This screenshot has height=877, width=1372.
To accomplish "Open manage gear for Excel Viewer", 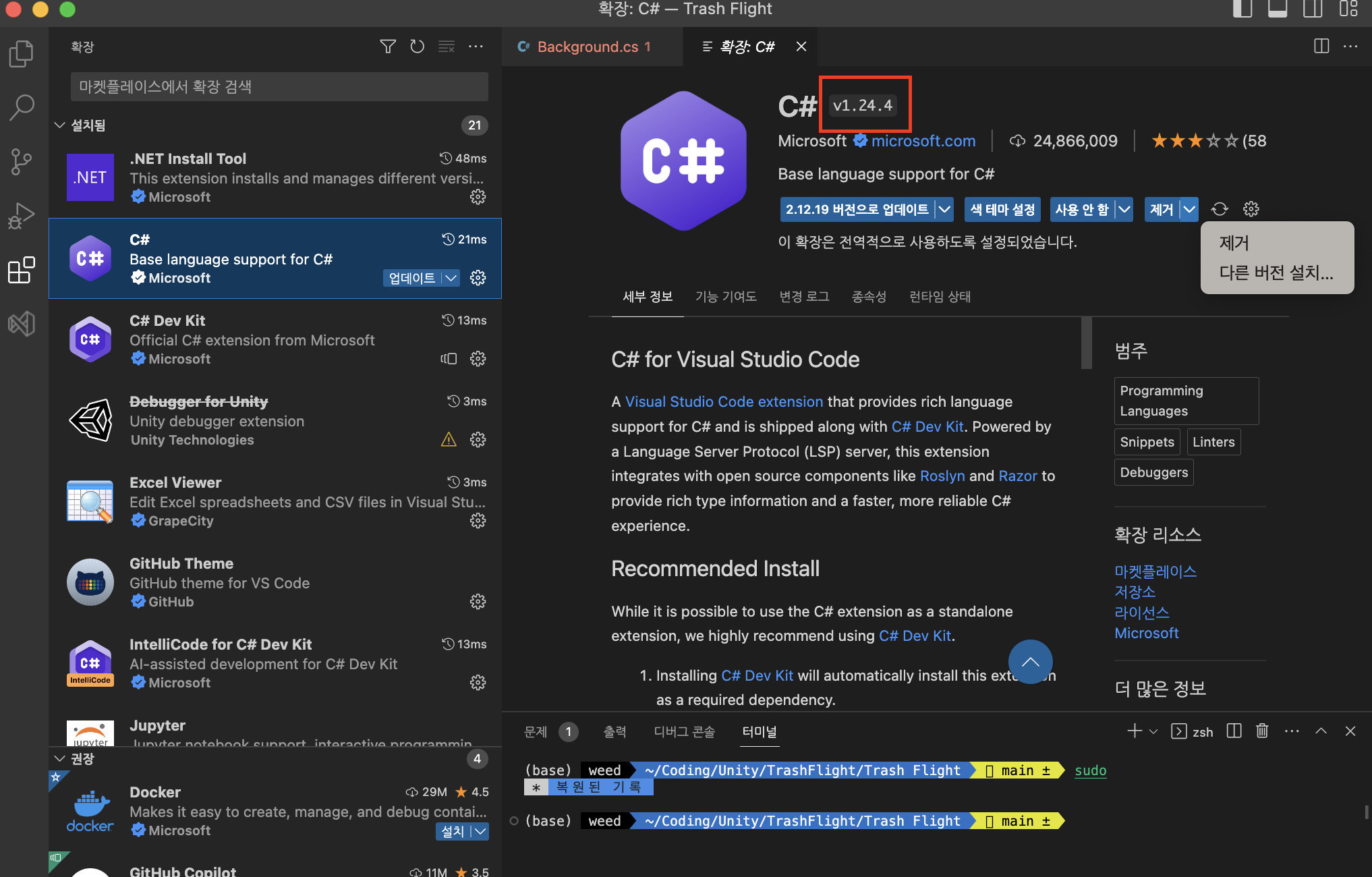I will [478, 521].
